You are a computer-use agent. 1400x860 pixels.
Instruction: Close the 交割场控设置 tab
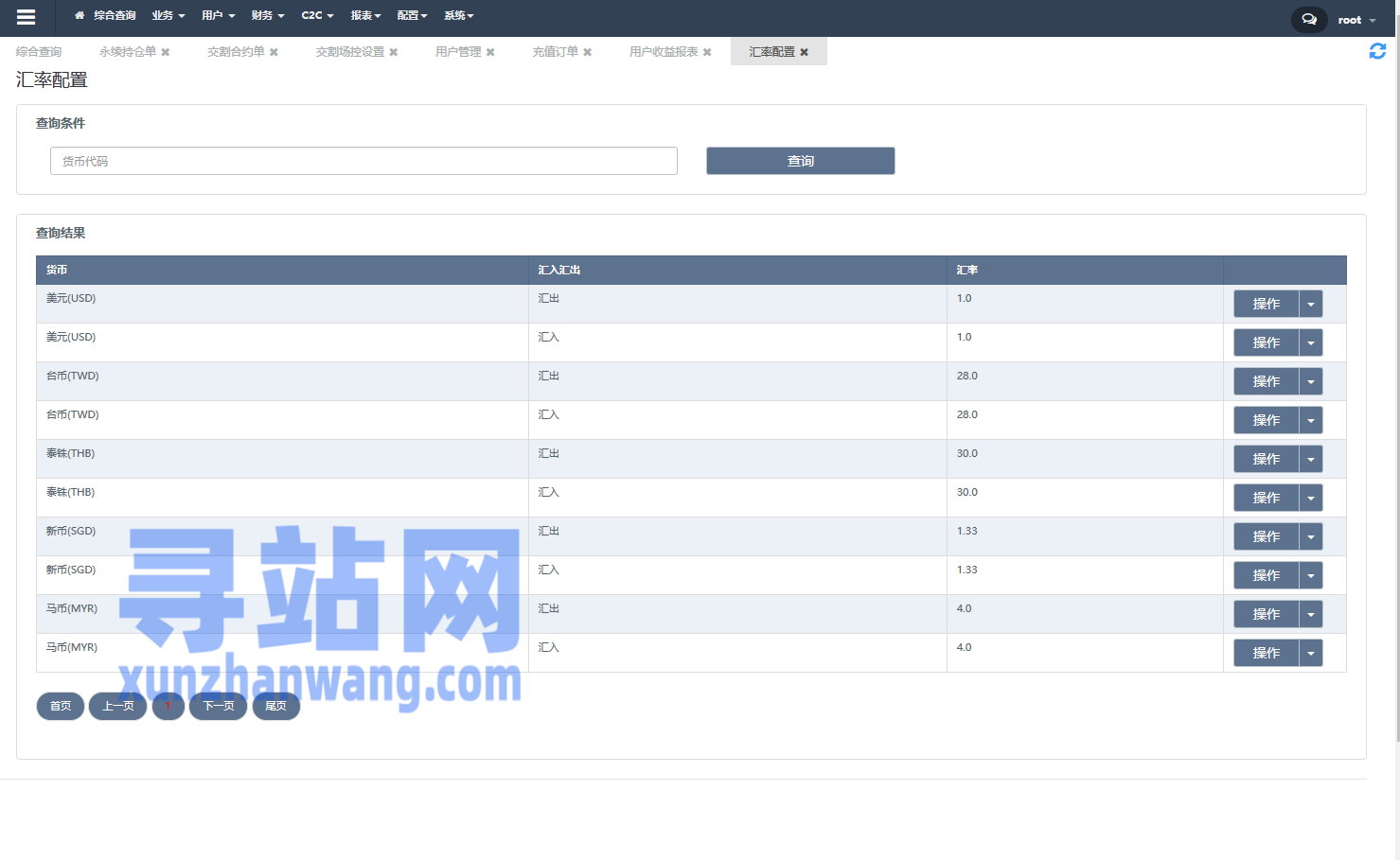tap(394, 52)
